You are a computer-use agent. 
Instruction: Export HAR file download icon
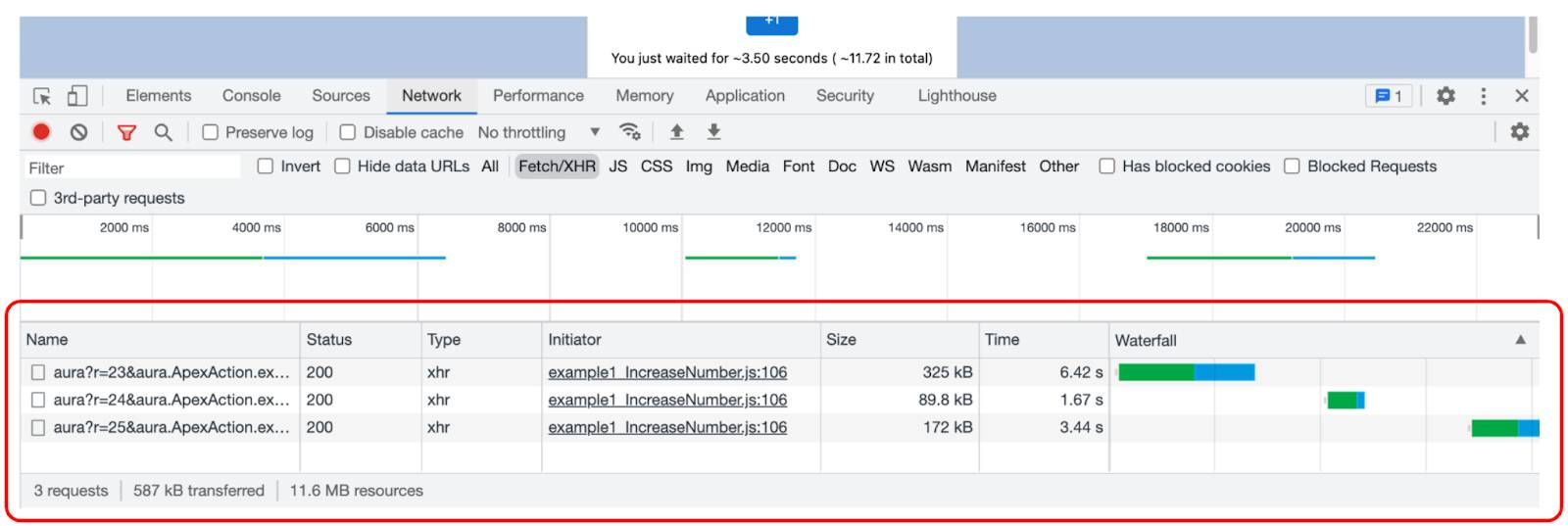(x=713, y=131)
